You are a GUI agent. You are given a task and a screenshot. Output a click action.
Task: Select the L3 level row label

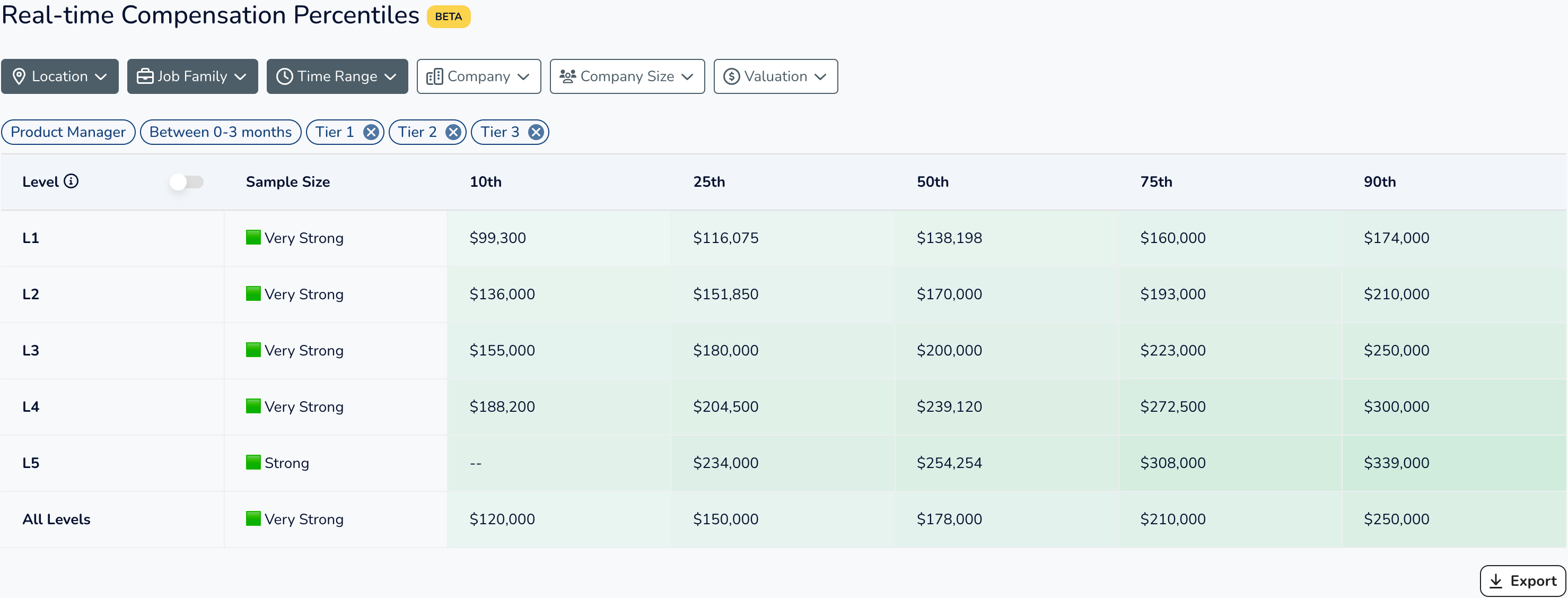[30, 350]
